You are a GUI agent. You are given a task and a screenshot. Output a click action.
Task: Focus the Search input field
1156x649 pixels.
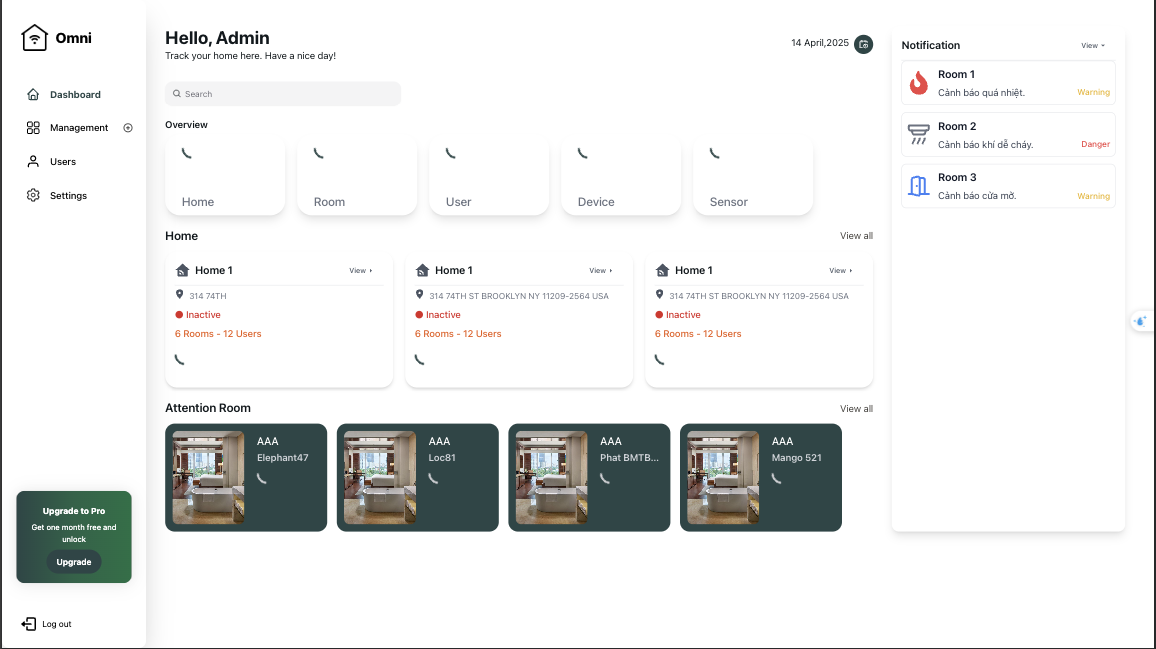tap(283, 94)
